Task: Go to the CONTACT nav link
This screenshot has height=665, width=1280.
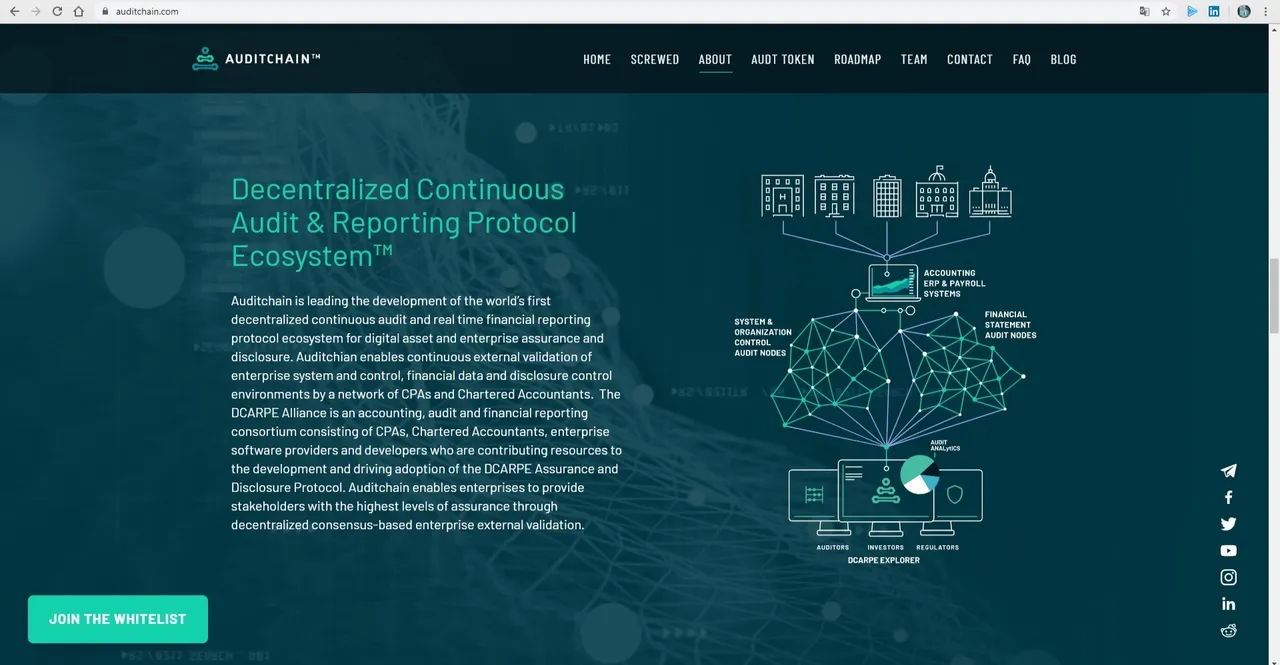Action: [x=970, y=59]
